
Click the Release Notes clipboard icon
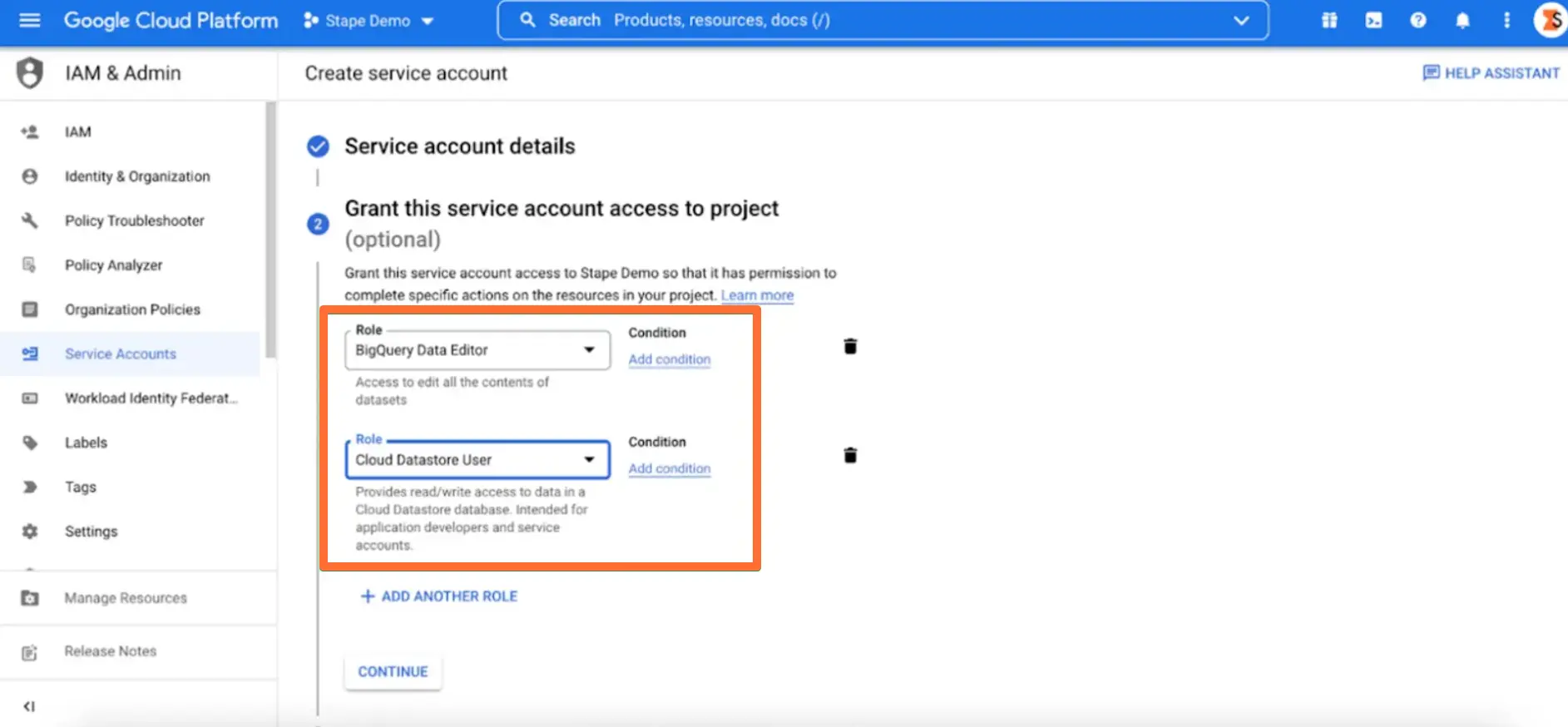click(x=30, y=651)
